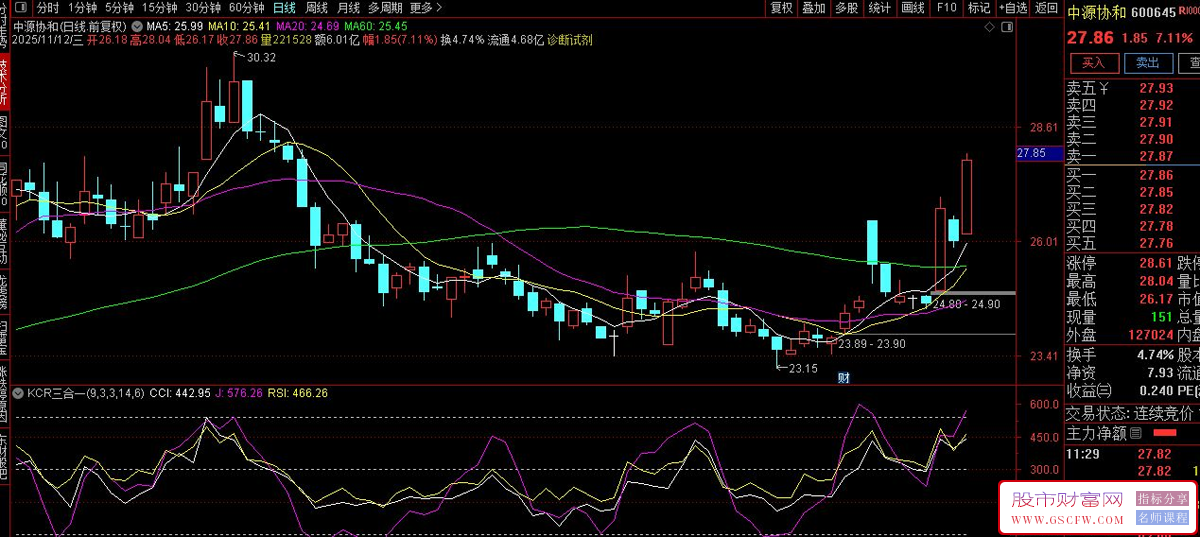Select the 30分钟 timeframe tab

203,8
